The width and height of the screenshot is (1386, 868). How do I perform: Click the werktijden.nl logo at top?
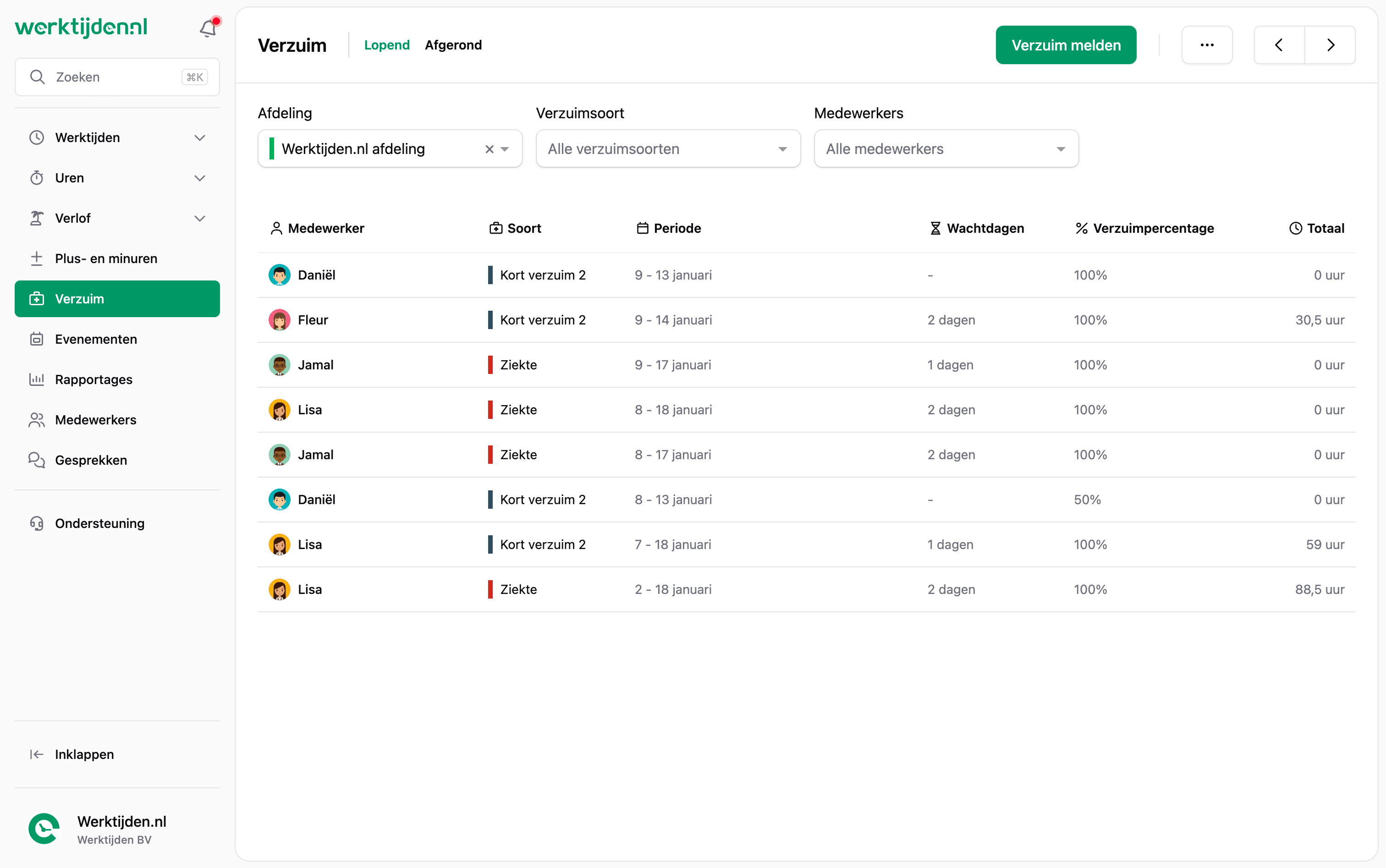[81, 27]
